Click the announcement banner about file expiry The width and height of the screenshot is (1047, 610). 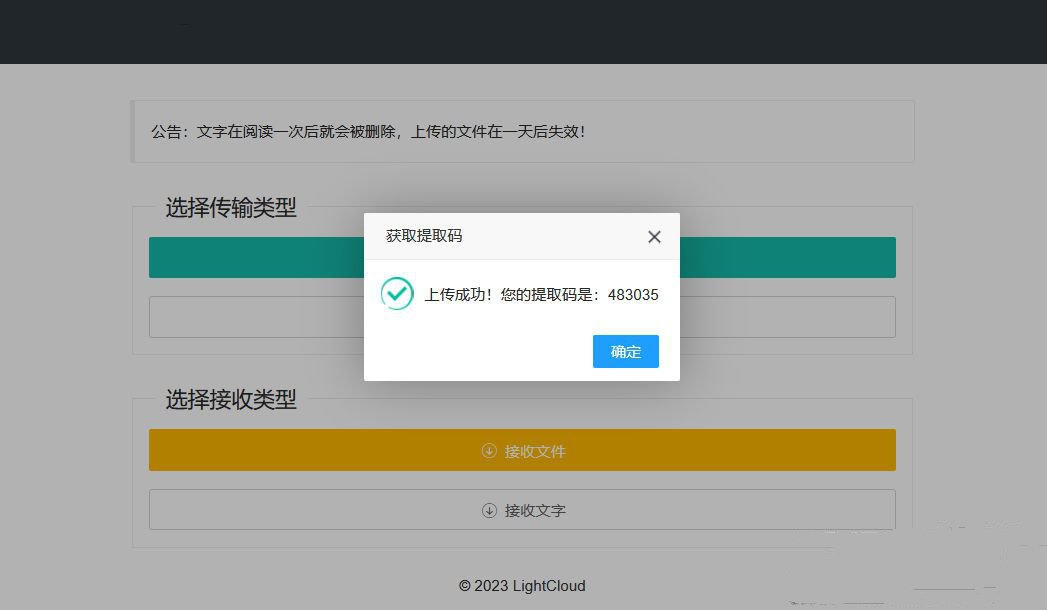(x=522, y=130)
